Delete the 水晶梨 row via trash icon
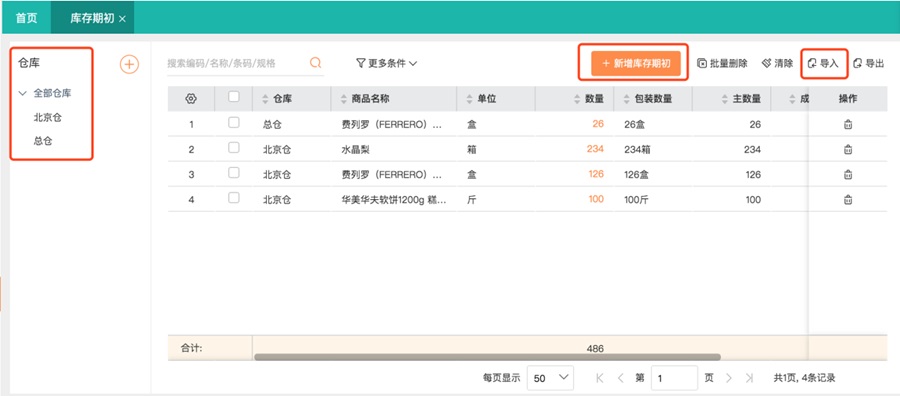 tap(847, 150)
